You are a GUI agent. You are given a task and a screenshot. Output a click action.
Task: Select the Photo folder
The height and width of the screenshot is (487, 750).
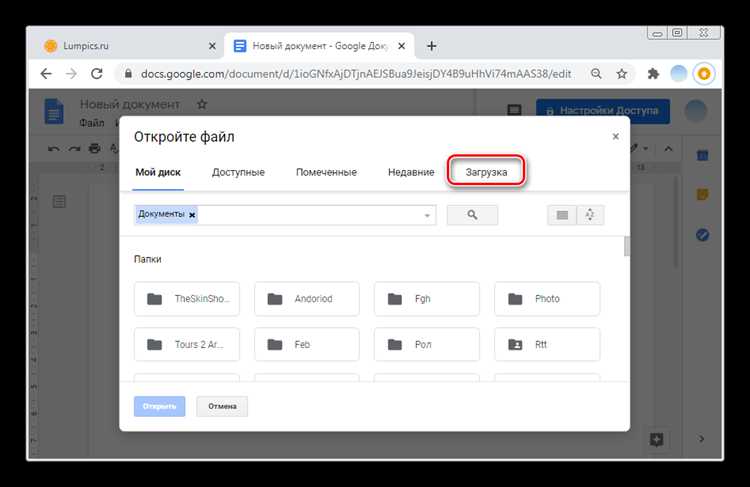point(547,299)
